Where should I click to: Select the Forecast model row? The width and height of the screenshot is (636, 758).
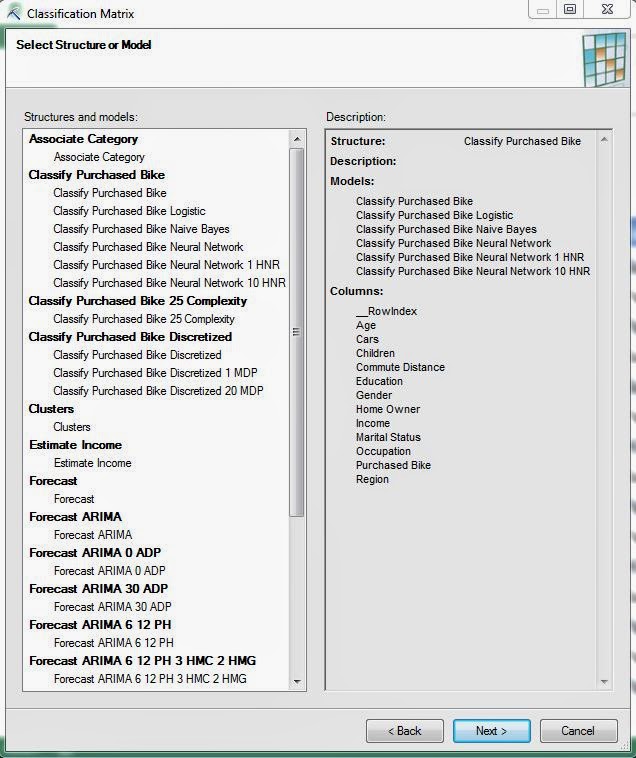(74, 498)
